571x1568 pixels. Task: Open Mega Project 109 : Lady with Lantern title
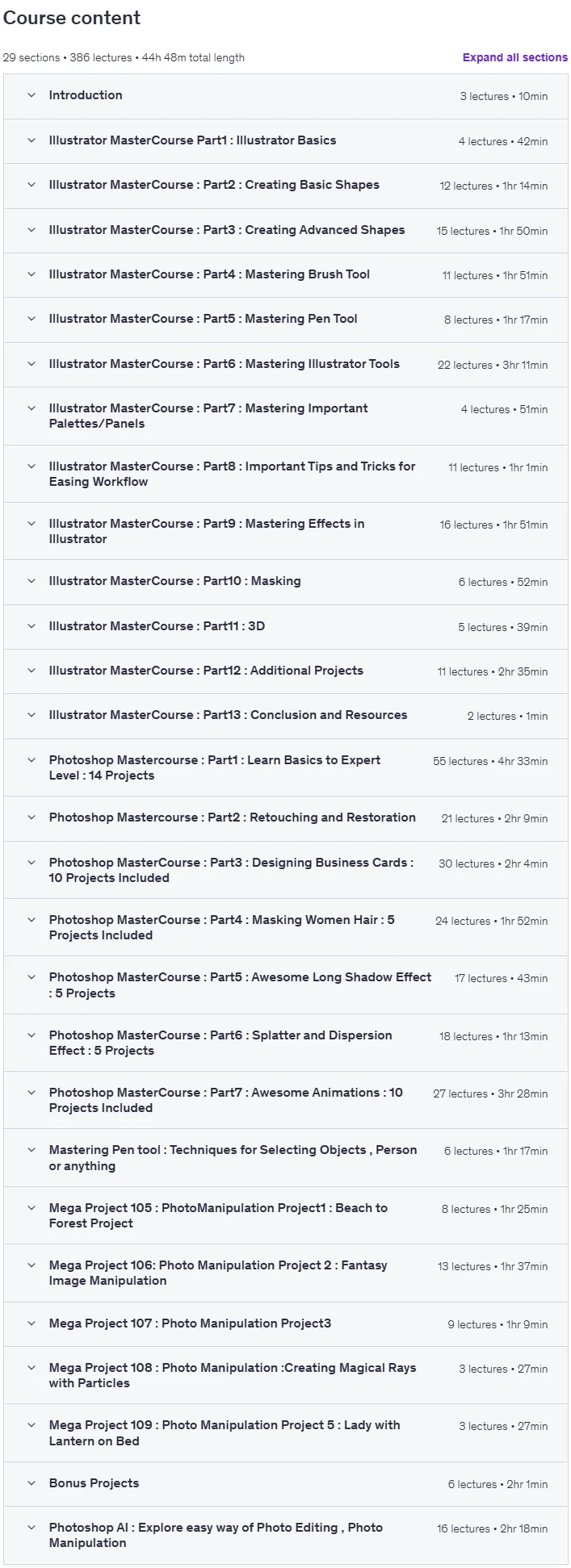click(225, 1433)
